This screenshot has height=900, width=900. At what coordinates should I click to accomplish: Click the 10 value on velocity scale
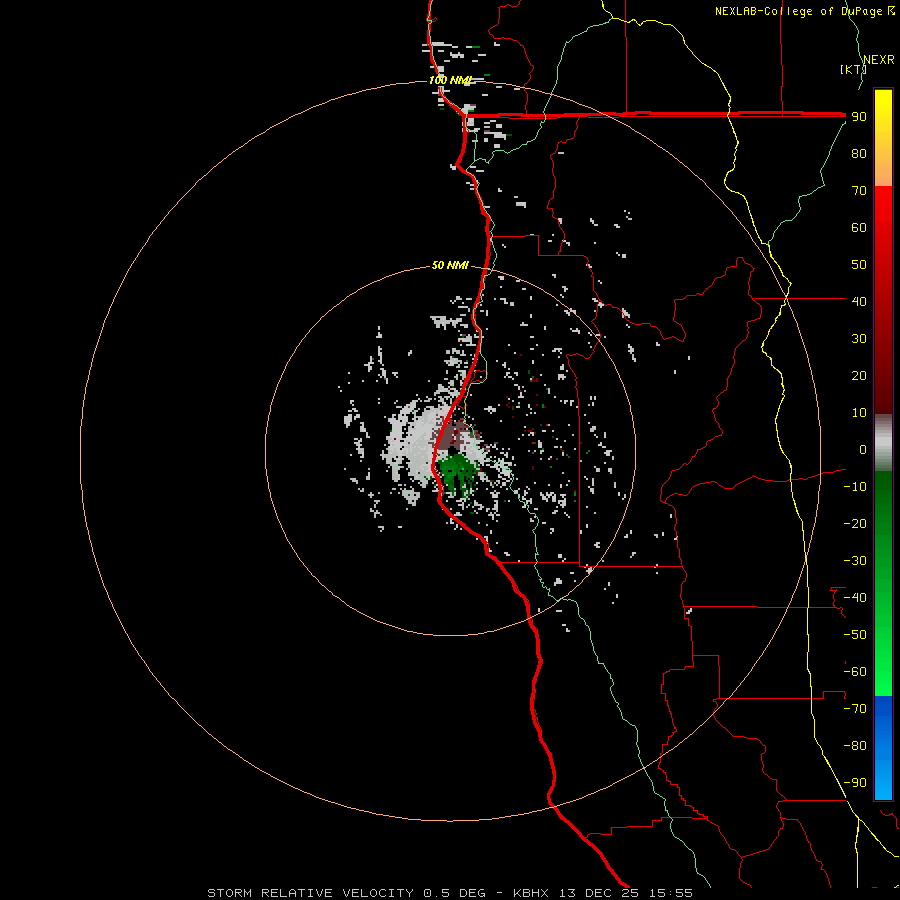pyautogui.click(x=859, y=413)
